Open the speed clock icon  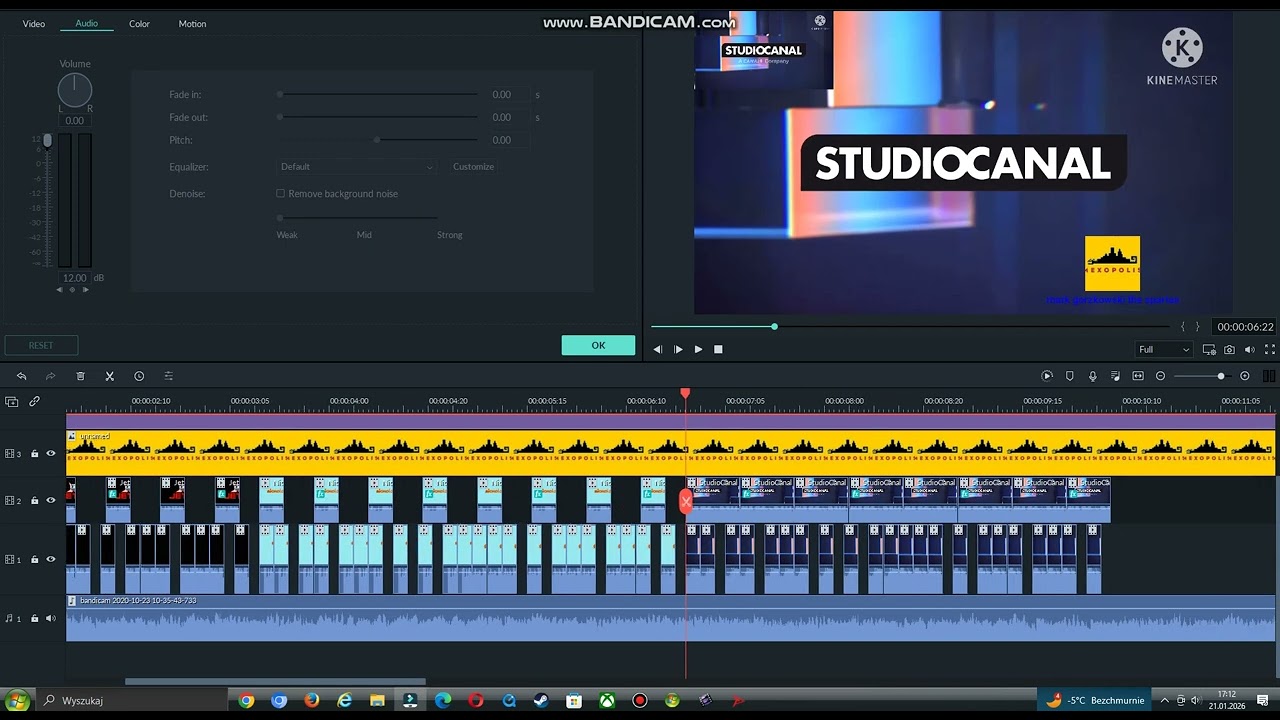point(139,376)
